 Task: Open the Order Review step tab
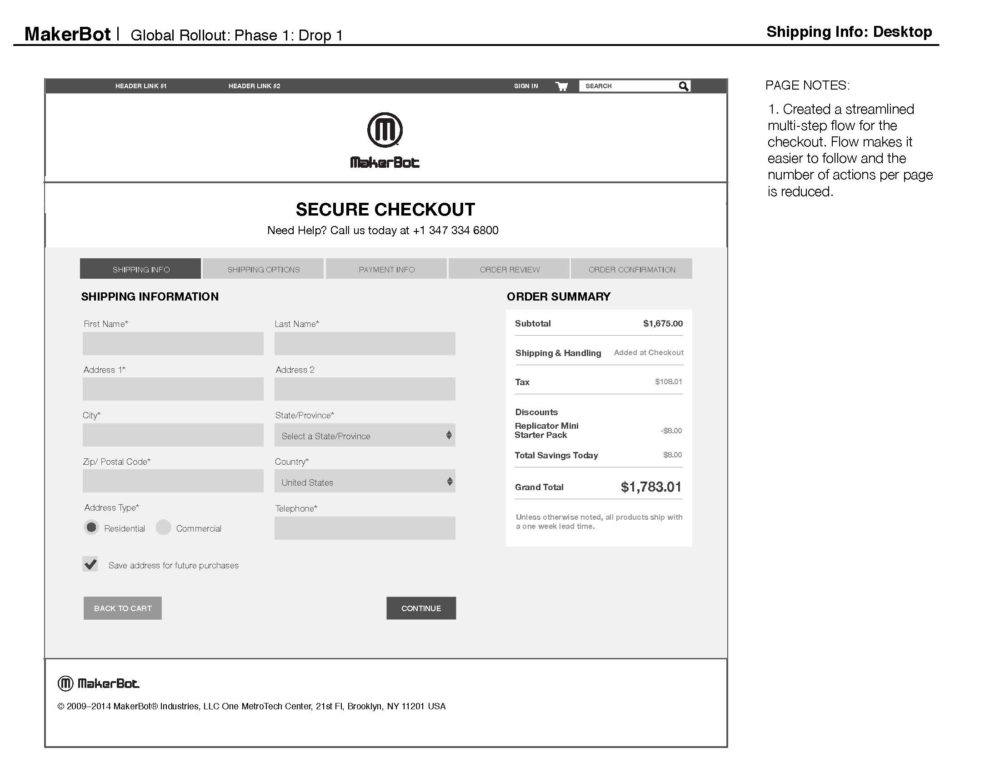tap(509, 269)
